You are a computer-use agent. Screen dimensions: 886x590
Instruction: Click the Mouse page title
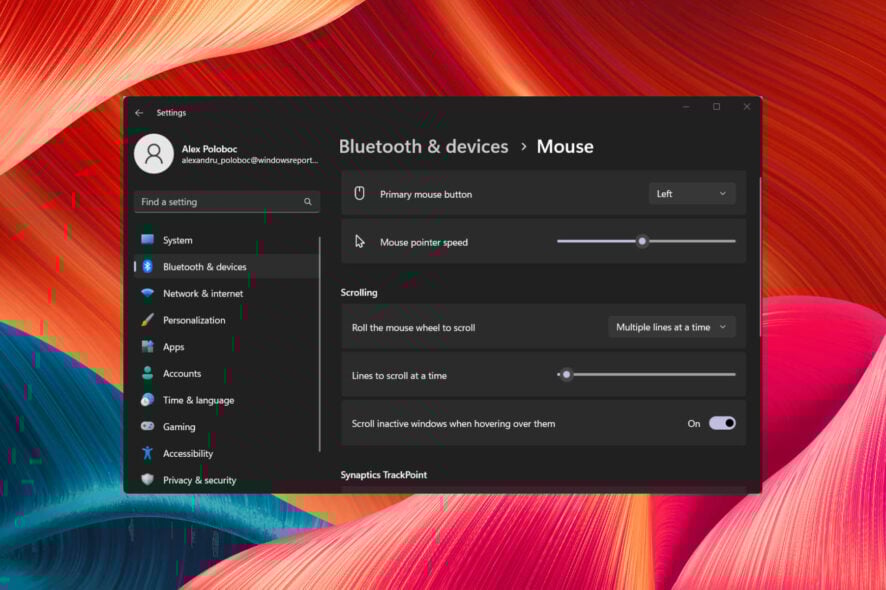point(565,147)
